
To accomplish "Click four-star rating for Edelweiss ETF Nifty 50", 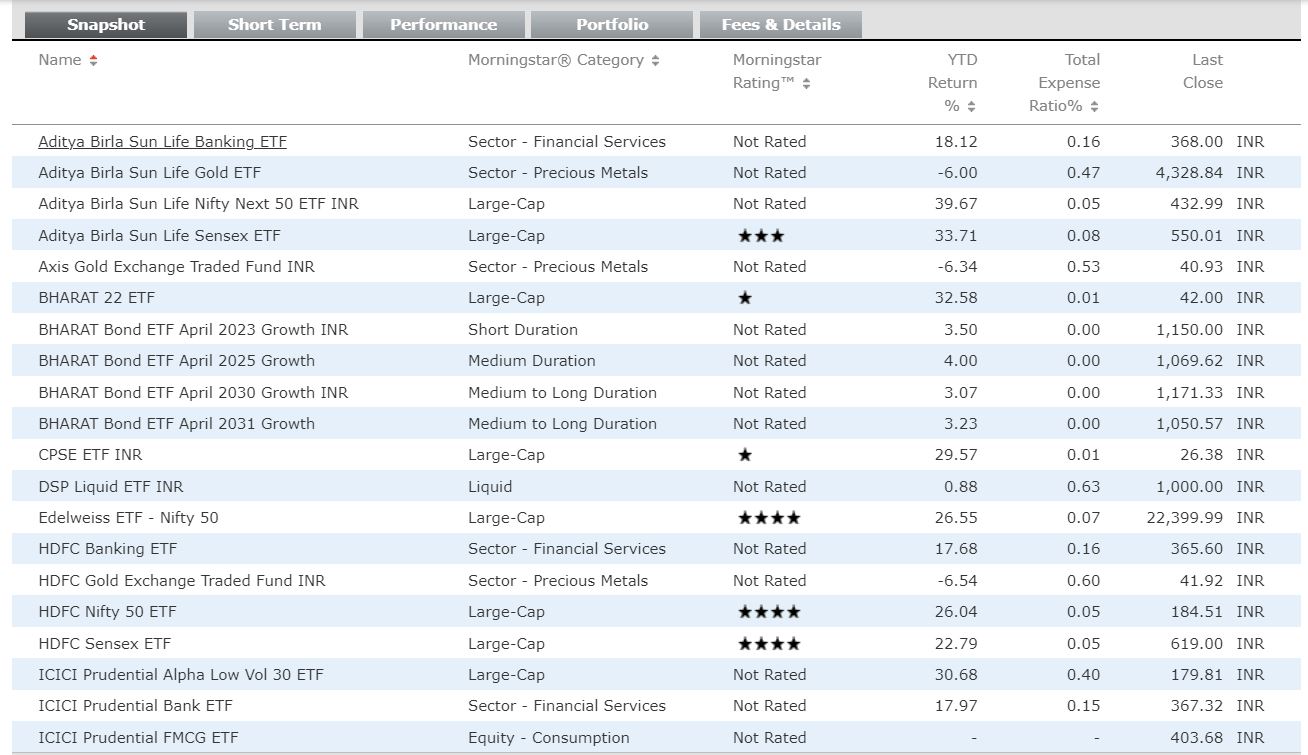I will coord(768,518).
